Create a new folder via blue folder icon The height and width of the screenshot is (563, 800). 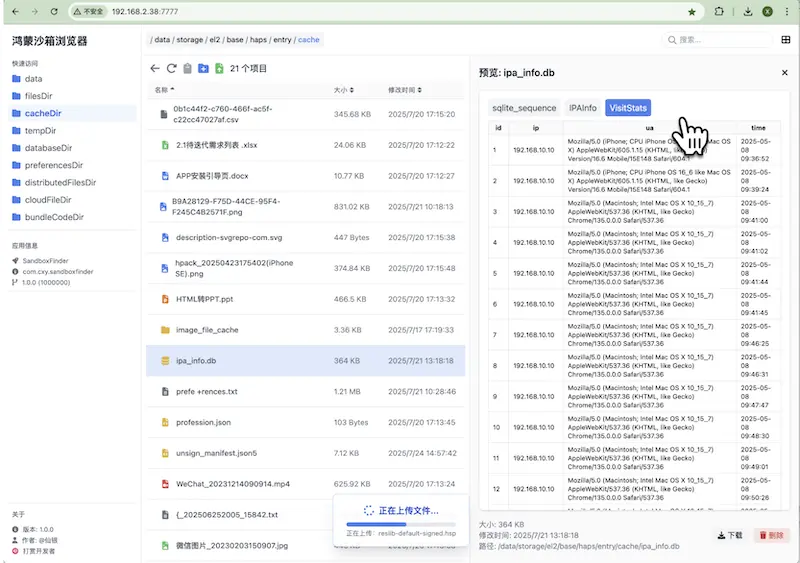coord(203,68)
